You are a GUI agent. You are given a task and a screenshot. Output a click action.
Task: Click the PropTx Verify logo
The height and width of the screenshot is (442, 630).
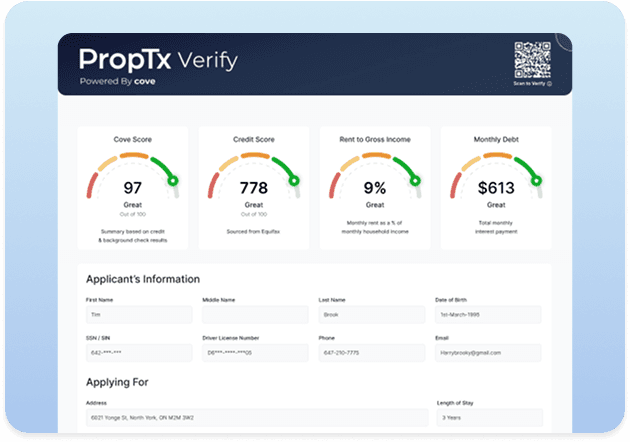158,59
